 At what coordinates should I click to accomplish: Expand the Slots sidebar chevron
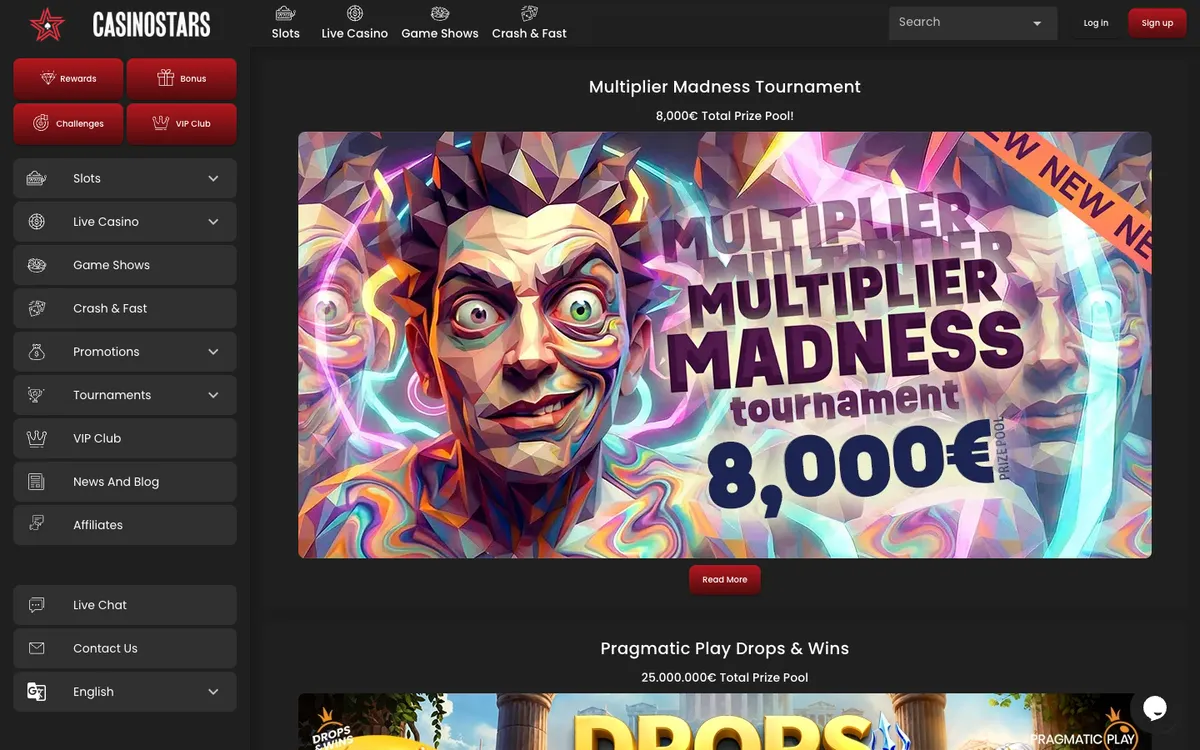(x=213, y=178)
